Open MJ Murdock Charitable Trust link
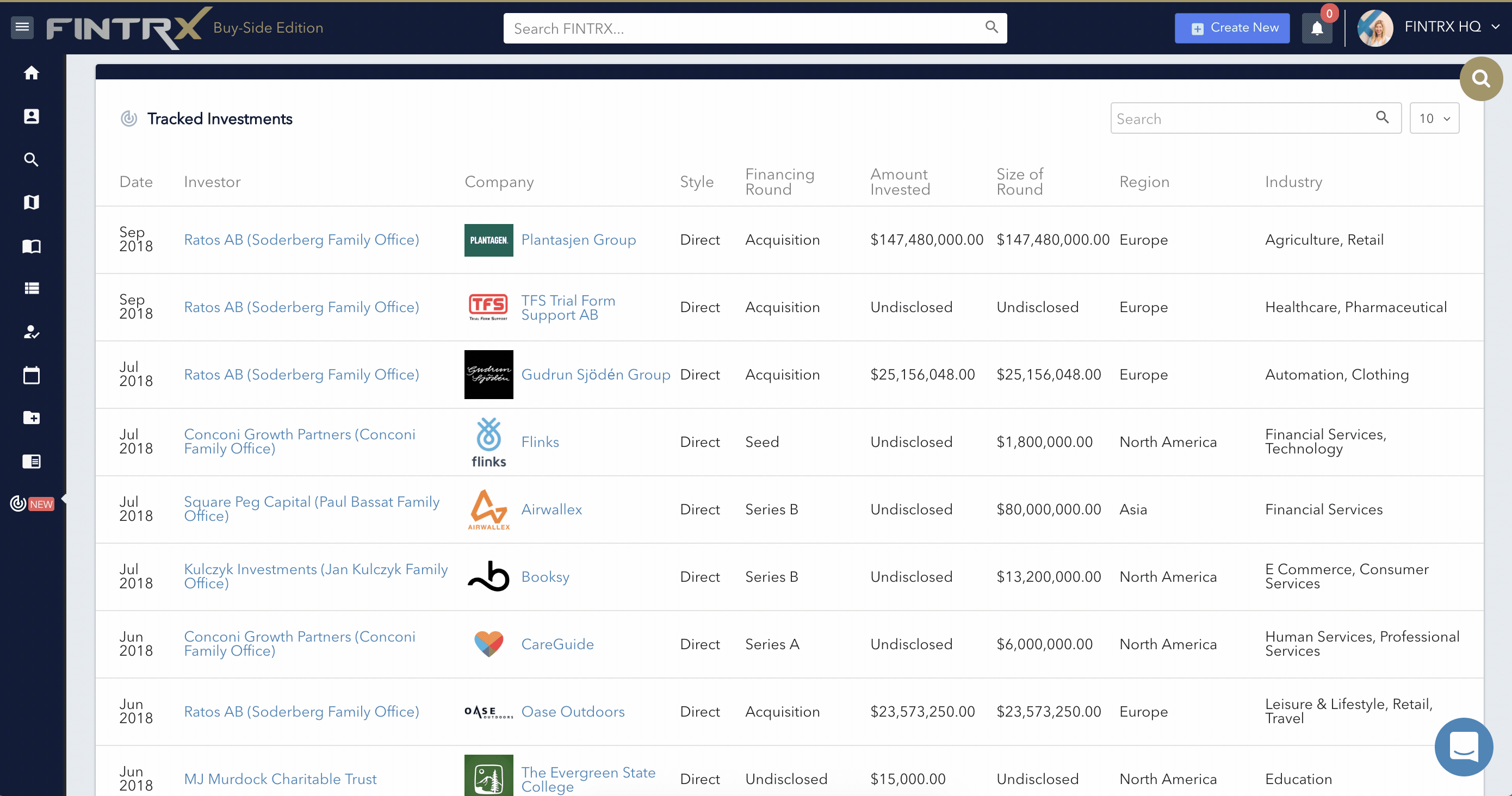Image resolution: width=1512 pixels, height=796 pixels. point(280,779)
